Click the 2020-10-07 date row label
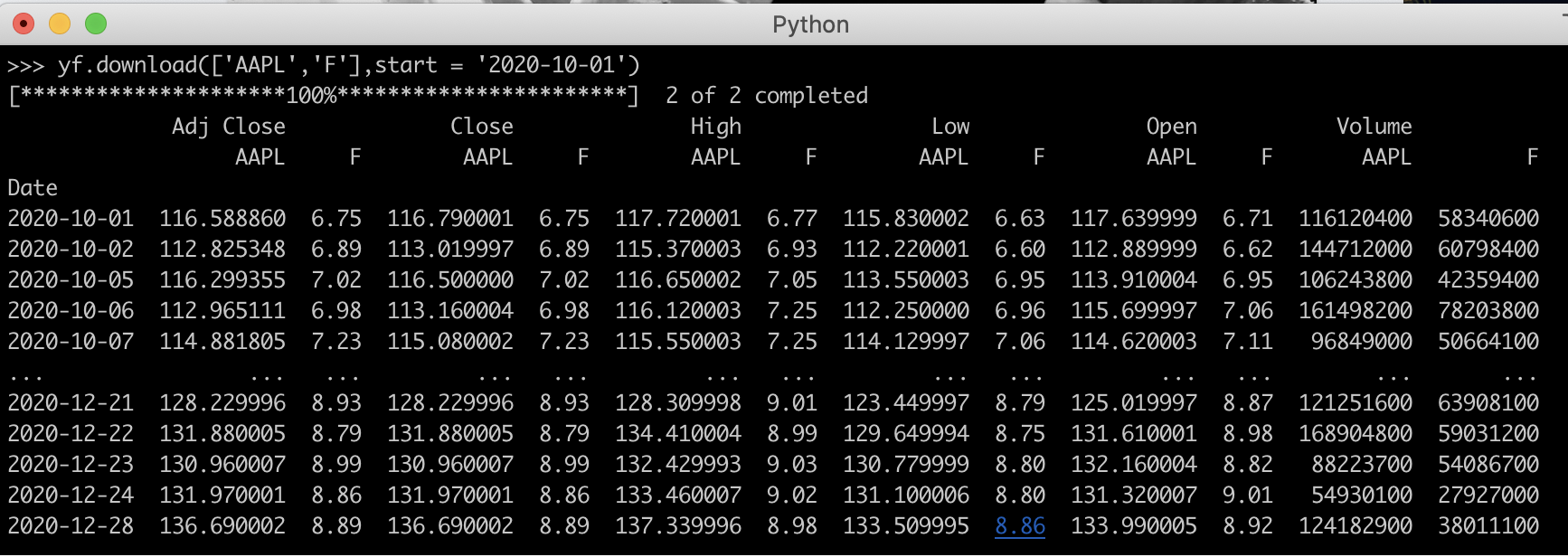 71,342
